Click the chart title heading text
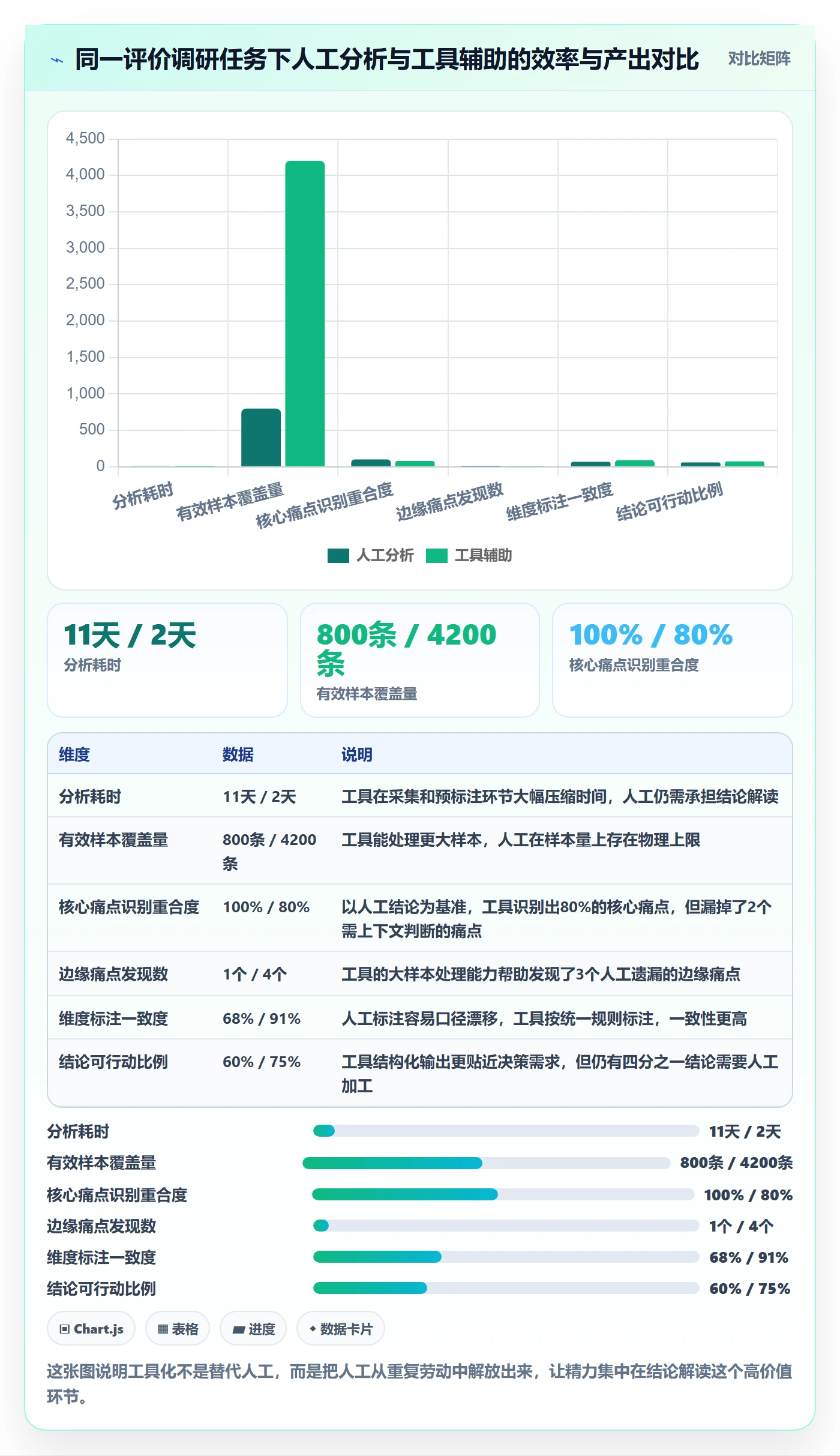This screenshot has width=840, height=1456. coord(387,59)
